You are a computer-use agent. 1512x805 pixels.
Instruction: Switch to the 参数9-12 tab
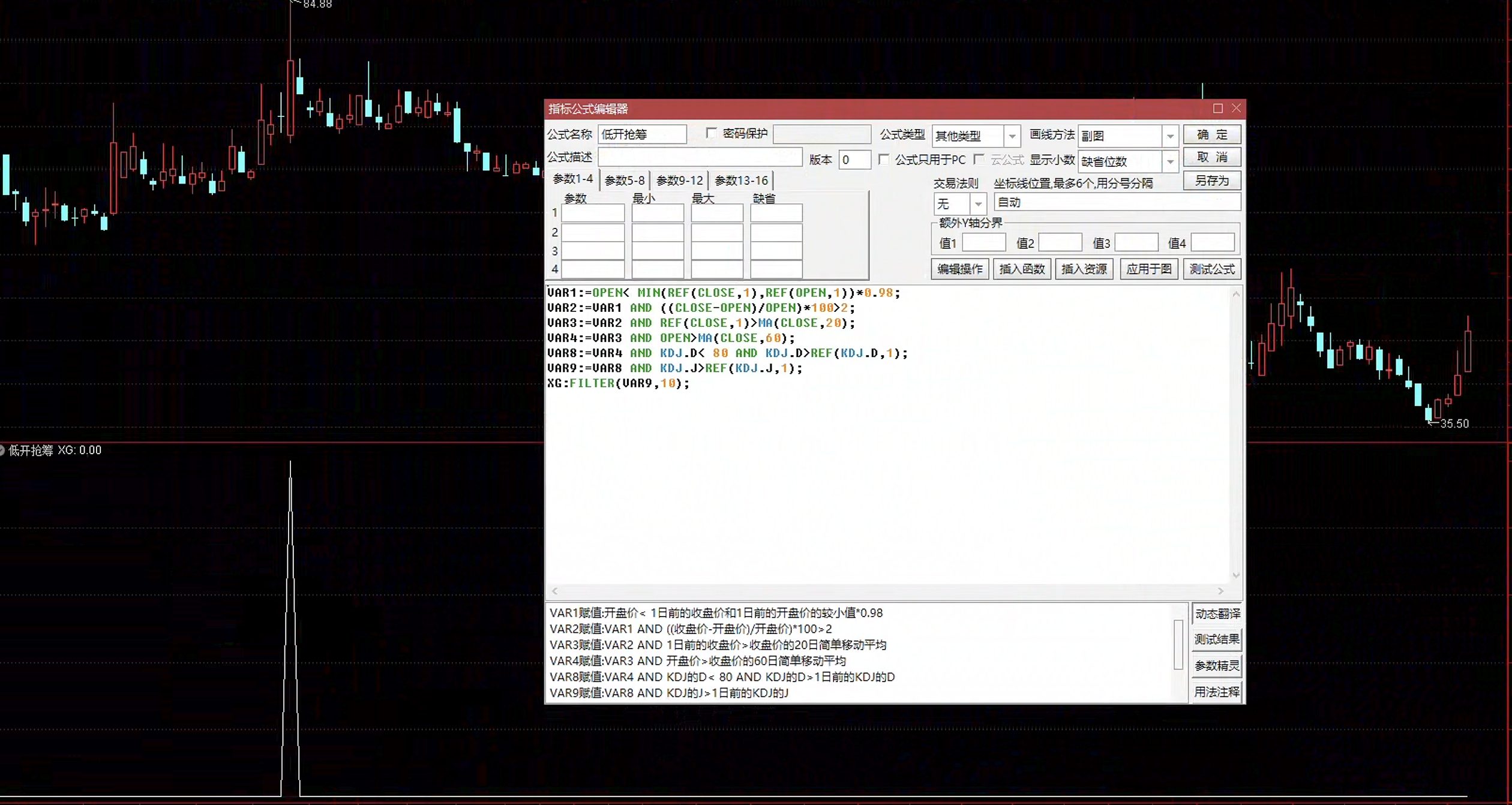click(x=679, y=181)
